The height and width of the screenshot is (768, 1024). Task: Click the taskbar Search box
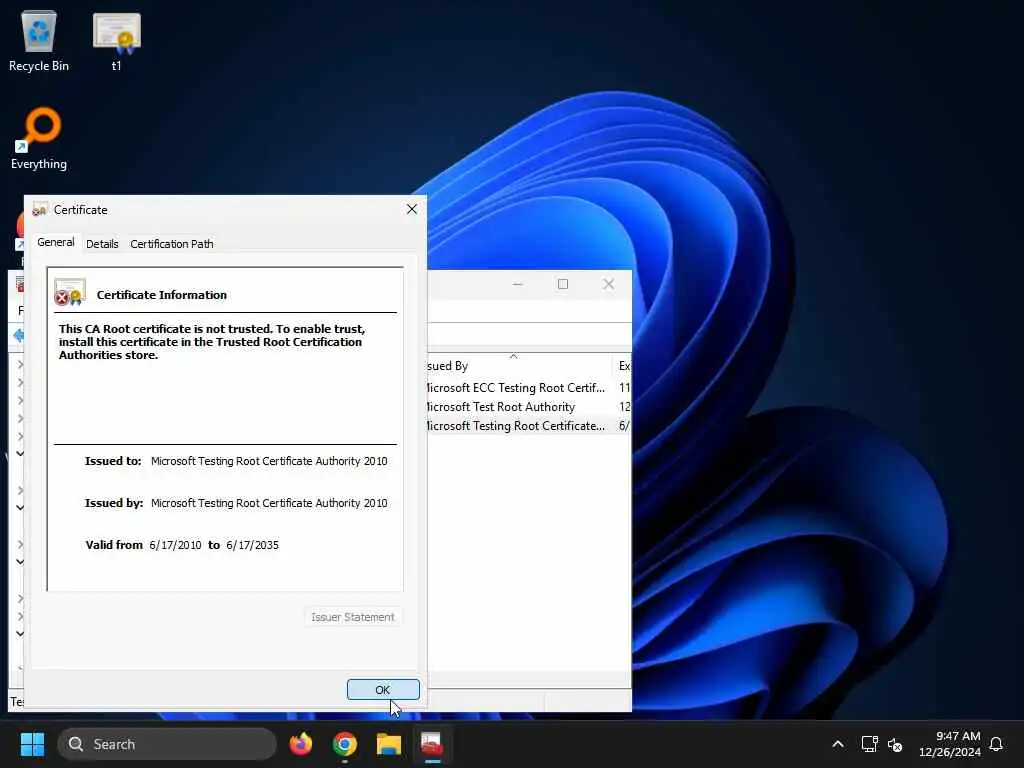167,744
